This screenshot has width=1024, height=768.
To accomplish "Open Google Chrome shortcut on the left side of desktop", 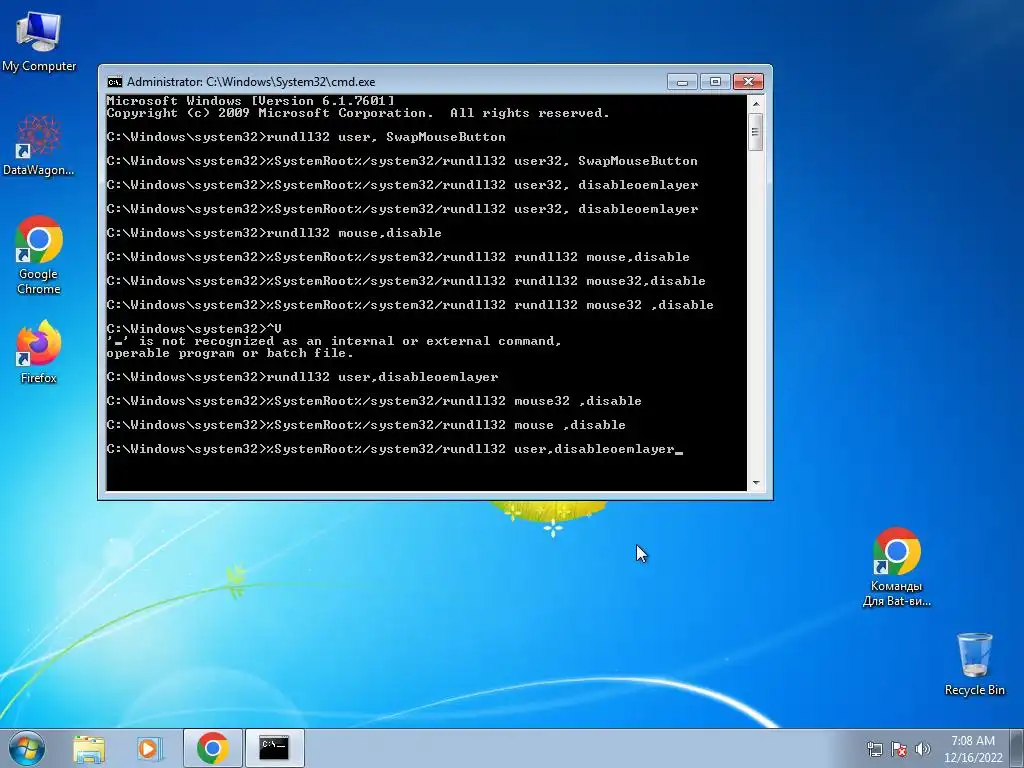I will (39, 255).
